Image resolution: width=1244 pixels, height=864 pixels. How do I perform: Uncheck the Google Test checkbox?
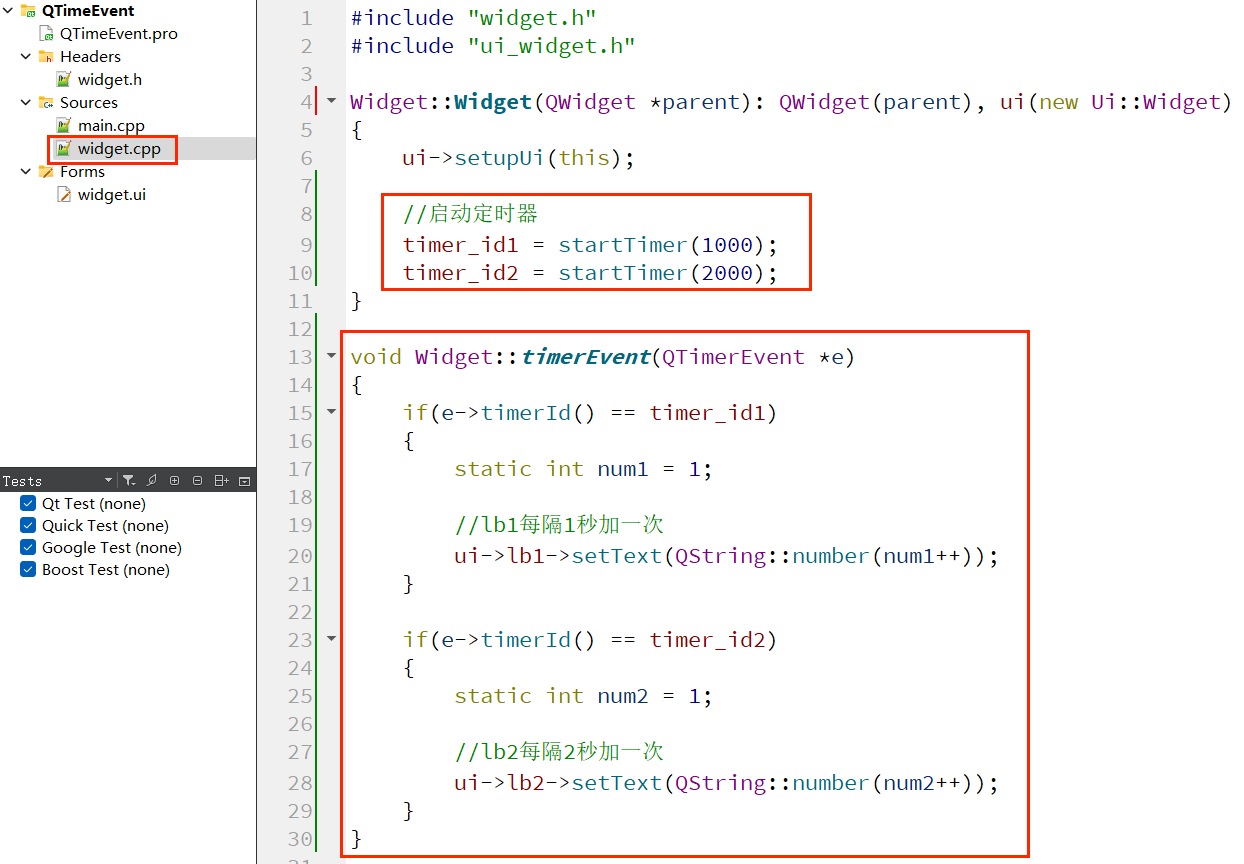pyautogui.click(x=28, y=548)
